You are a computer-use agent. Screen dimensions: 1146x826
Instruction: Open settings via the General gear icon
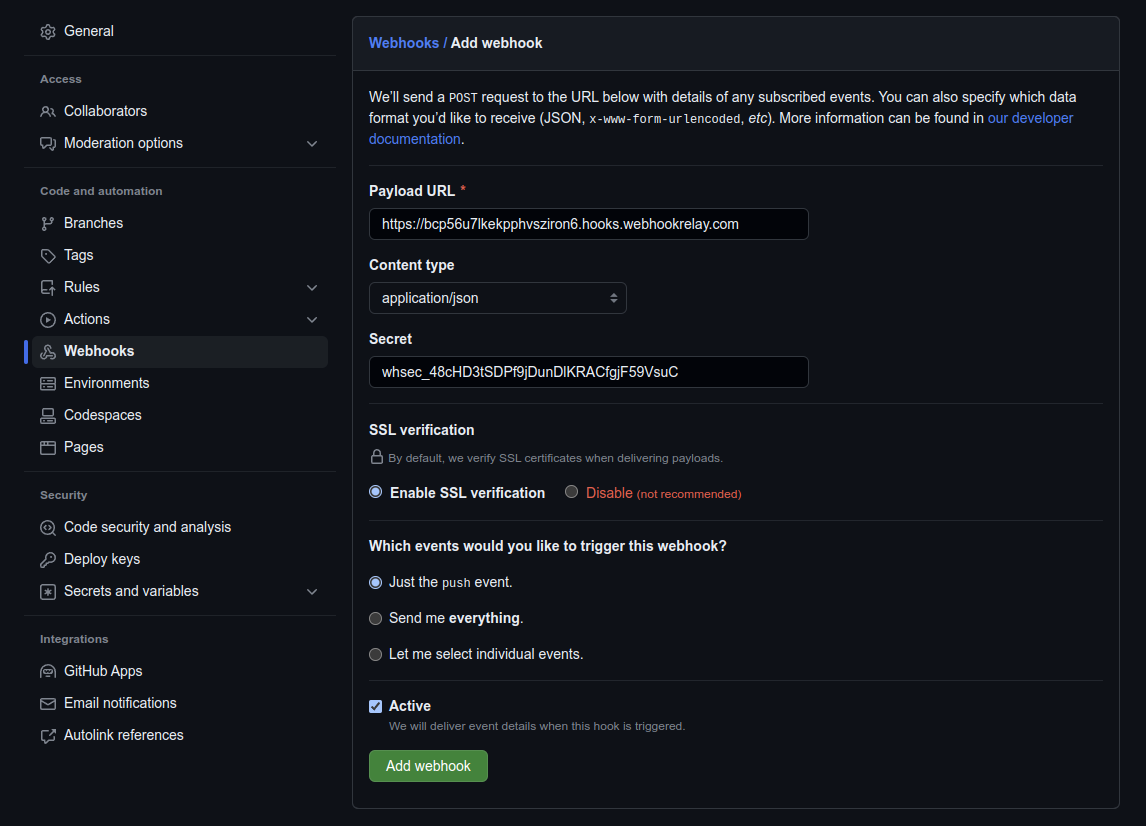click(48, 31)
